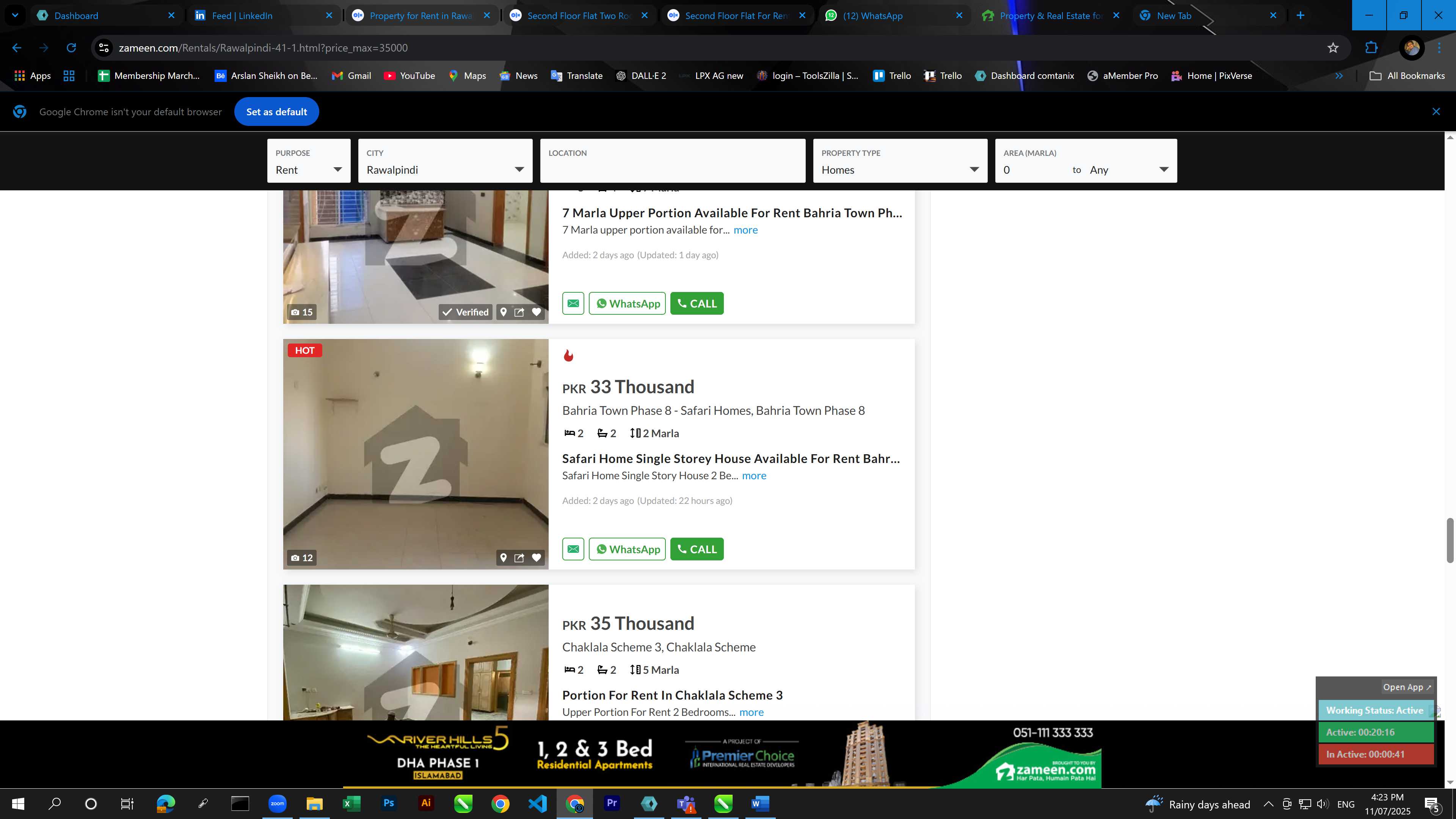This screenshot has height=819, width=1456.
Task: Open the tab search dropdown arrow
Action: 15,16
